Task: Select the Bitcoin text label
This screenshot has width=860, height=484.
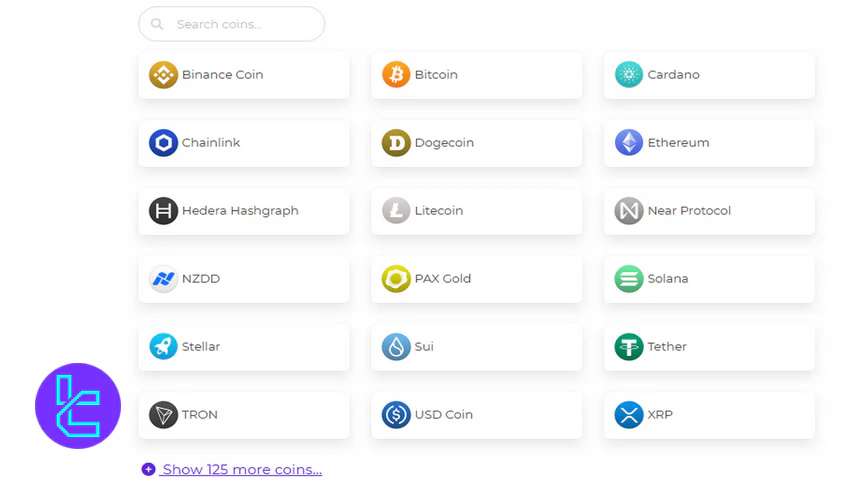Action: (x=436, y=75)
